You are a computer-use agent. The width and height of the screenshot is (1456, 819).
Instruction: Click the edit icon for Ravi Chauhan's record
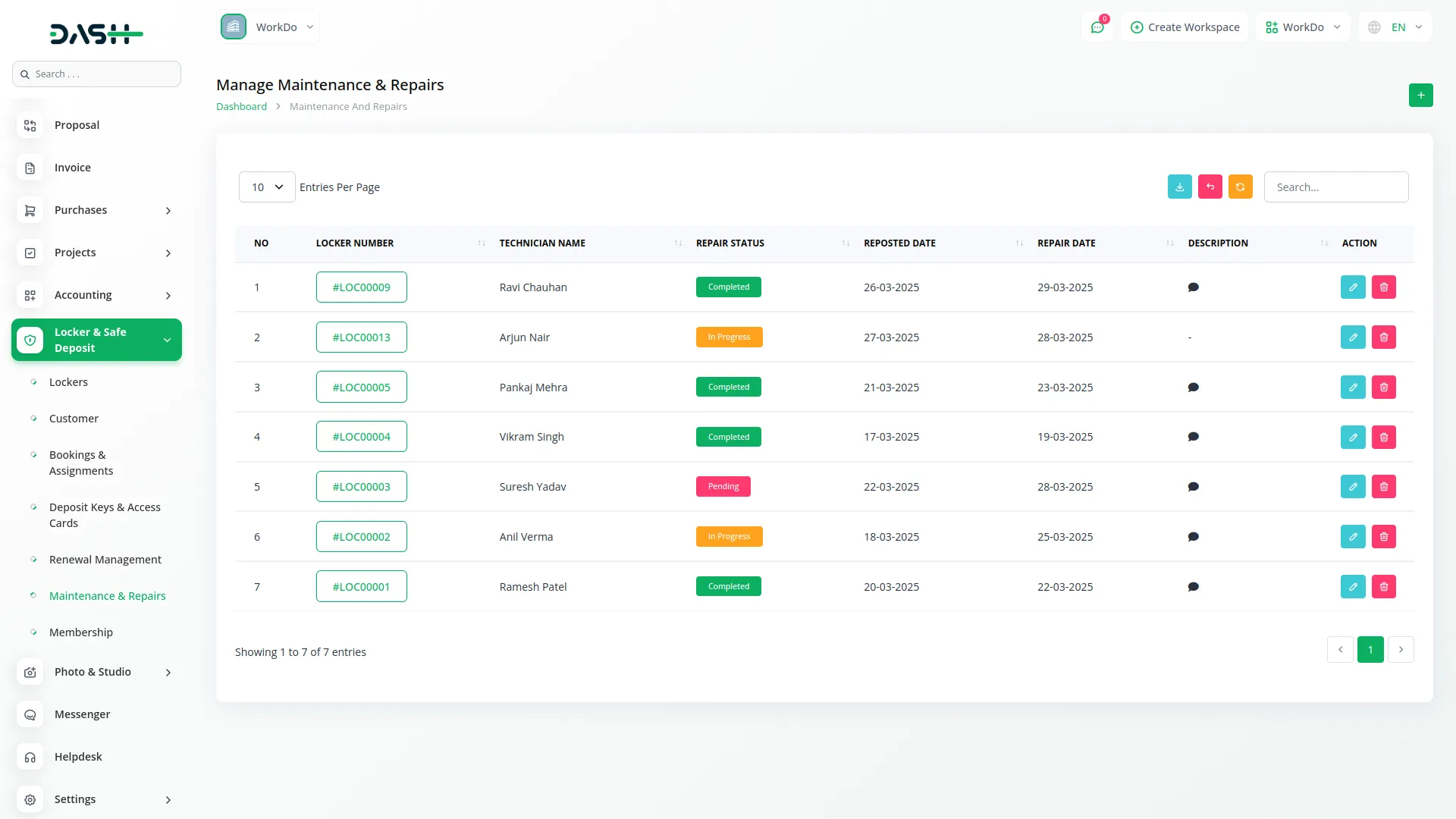(x=1353, y=287)
